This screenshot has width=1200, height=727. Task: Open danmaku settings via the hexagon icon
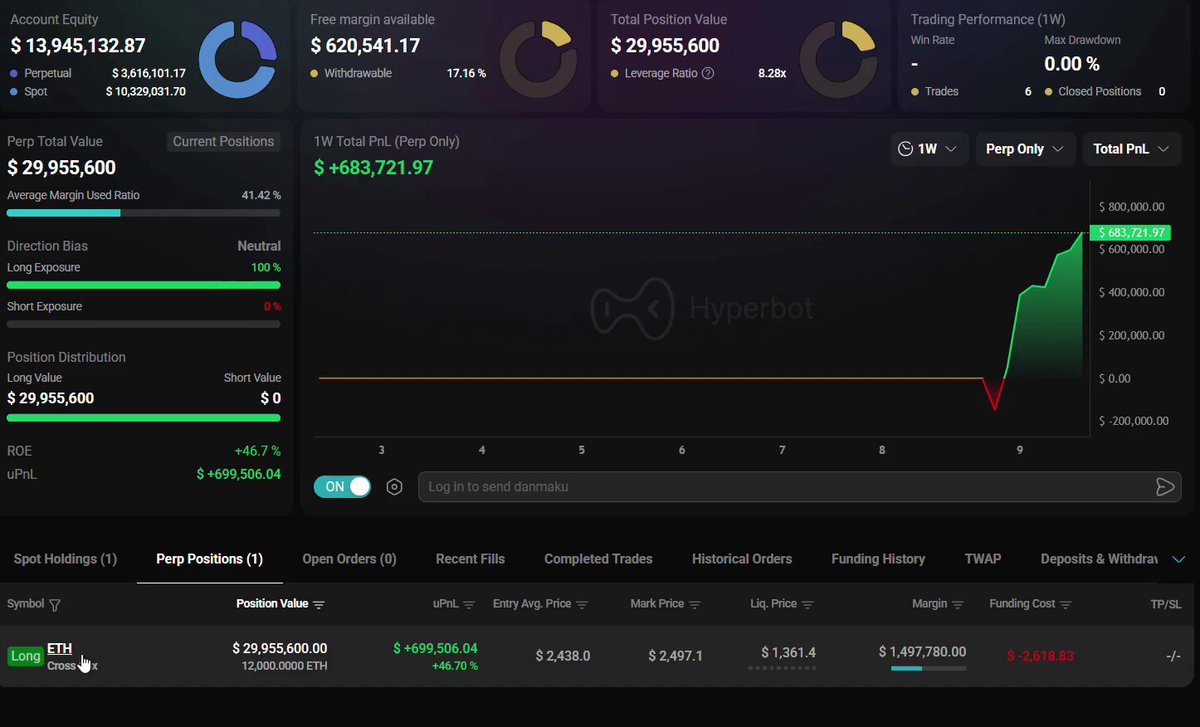tap(395, 487)
